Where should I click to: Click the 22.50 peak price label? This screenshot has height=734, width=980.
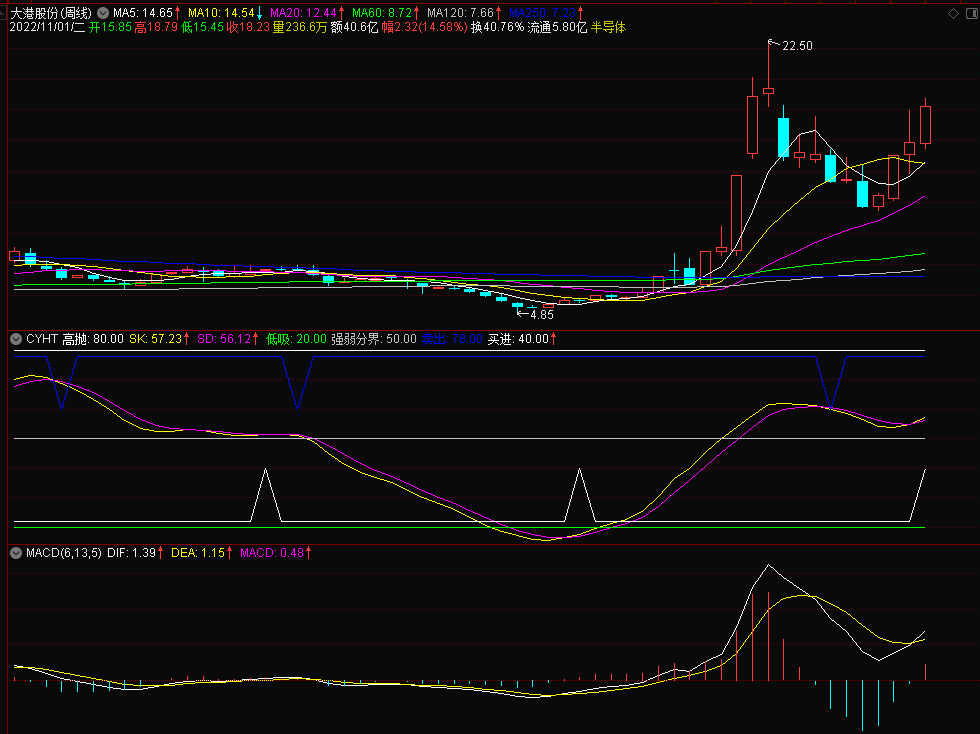click(798, 46)
